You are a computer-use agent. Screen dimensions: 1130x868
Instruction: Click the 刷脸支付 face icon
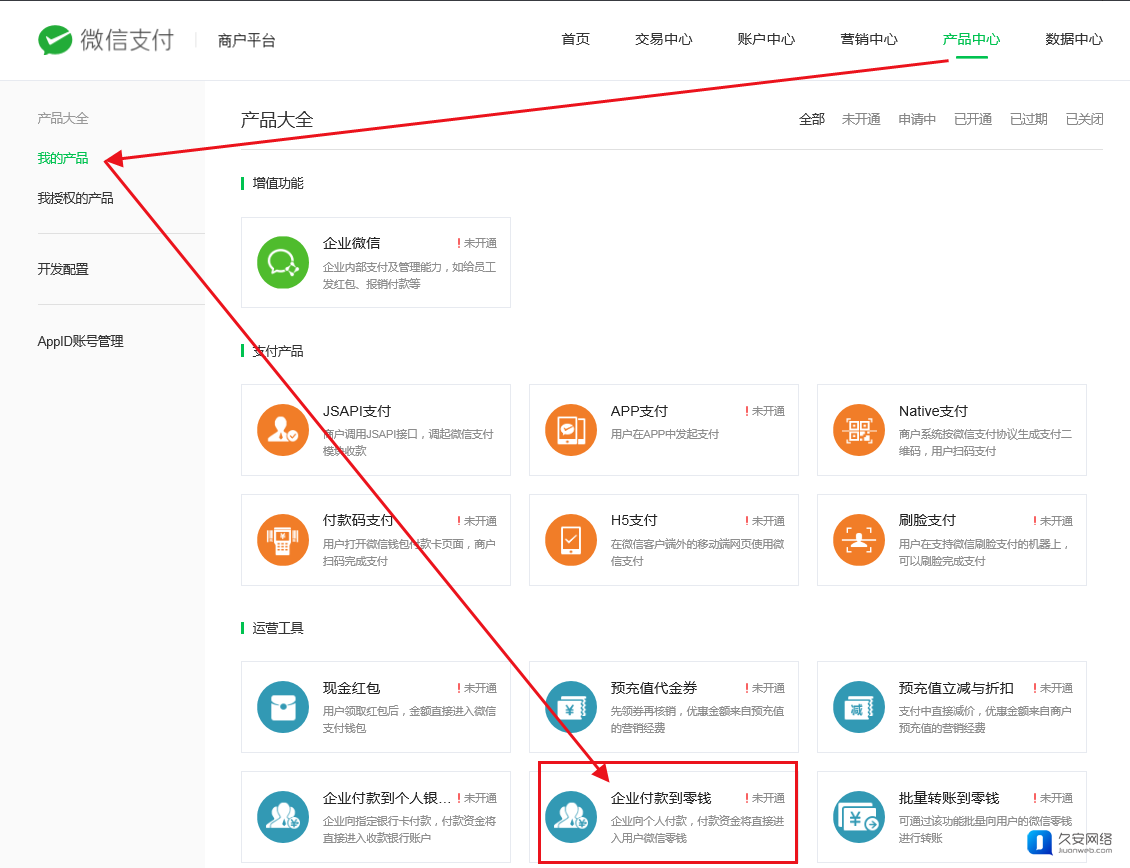[859, 540]
